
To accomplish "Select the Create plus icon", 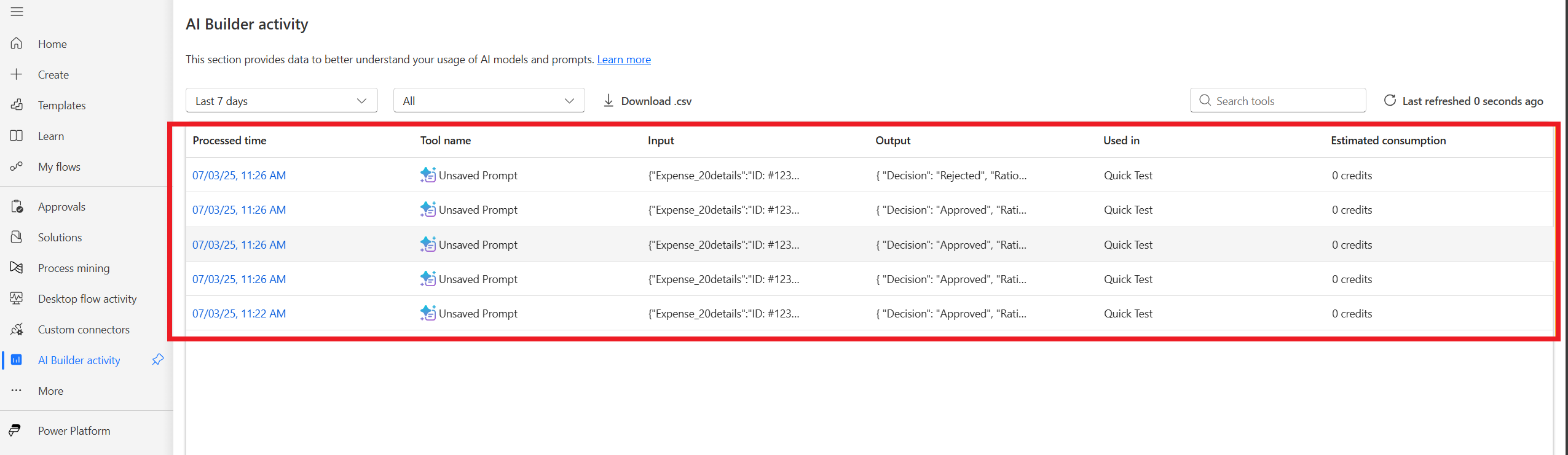I will click(17, 74).
